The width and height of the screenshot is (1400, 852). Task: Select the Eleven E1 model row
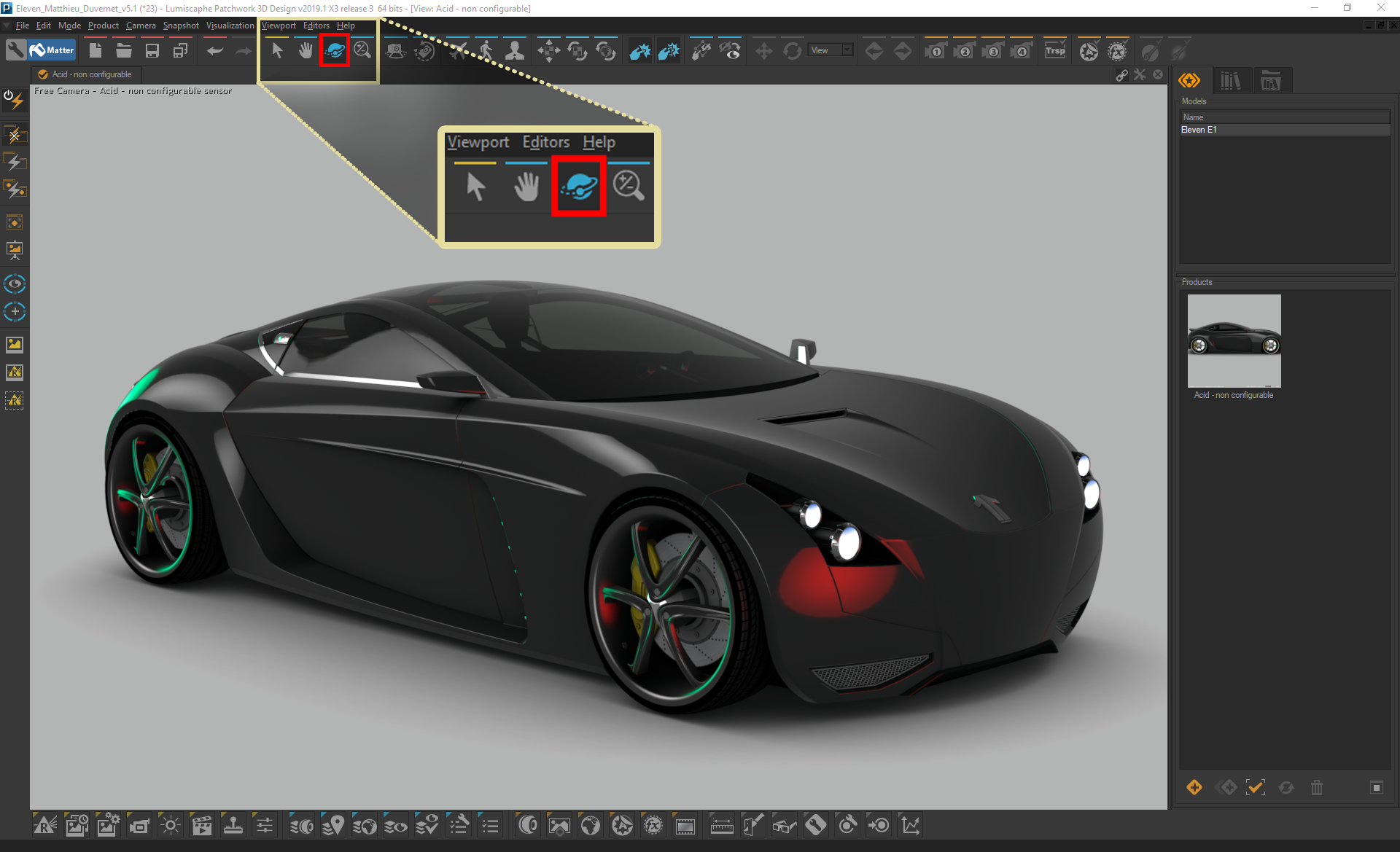1285,130
